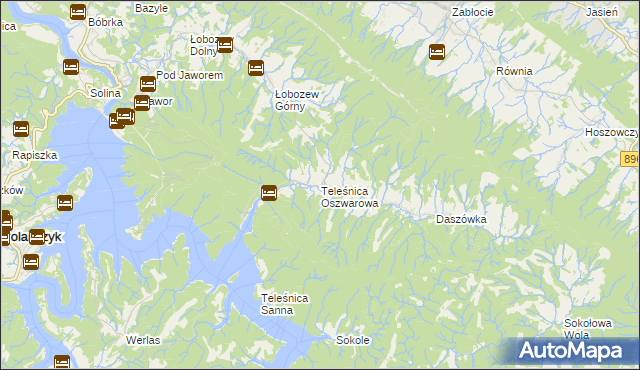The image size is (640, 370).
Task: Select the Sokole village label
Action: pos(353,340)
